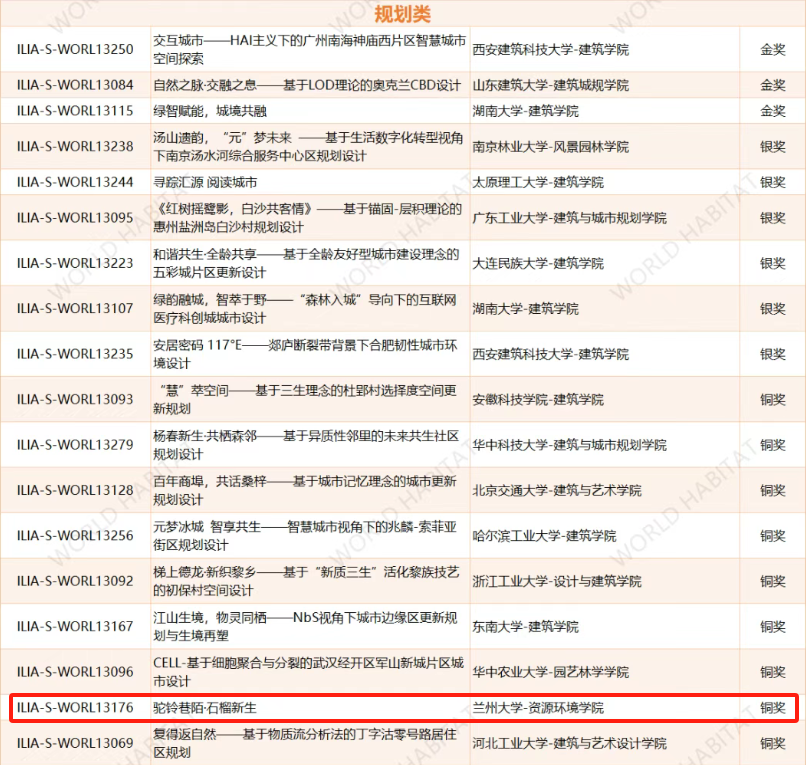
Task: Click school 华中科技大学-建筑与城市规划学院
Action: pyautogui.click(x=570, y=445)
